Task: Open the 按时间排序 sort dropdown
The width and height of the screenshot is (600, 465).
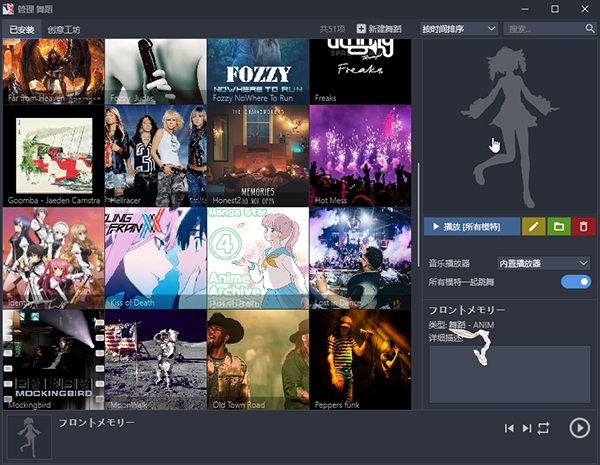Action: click(x=459, y=29)
